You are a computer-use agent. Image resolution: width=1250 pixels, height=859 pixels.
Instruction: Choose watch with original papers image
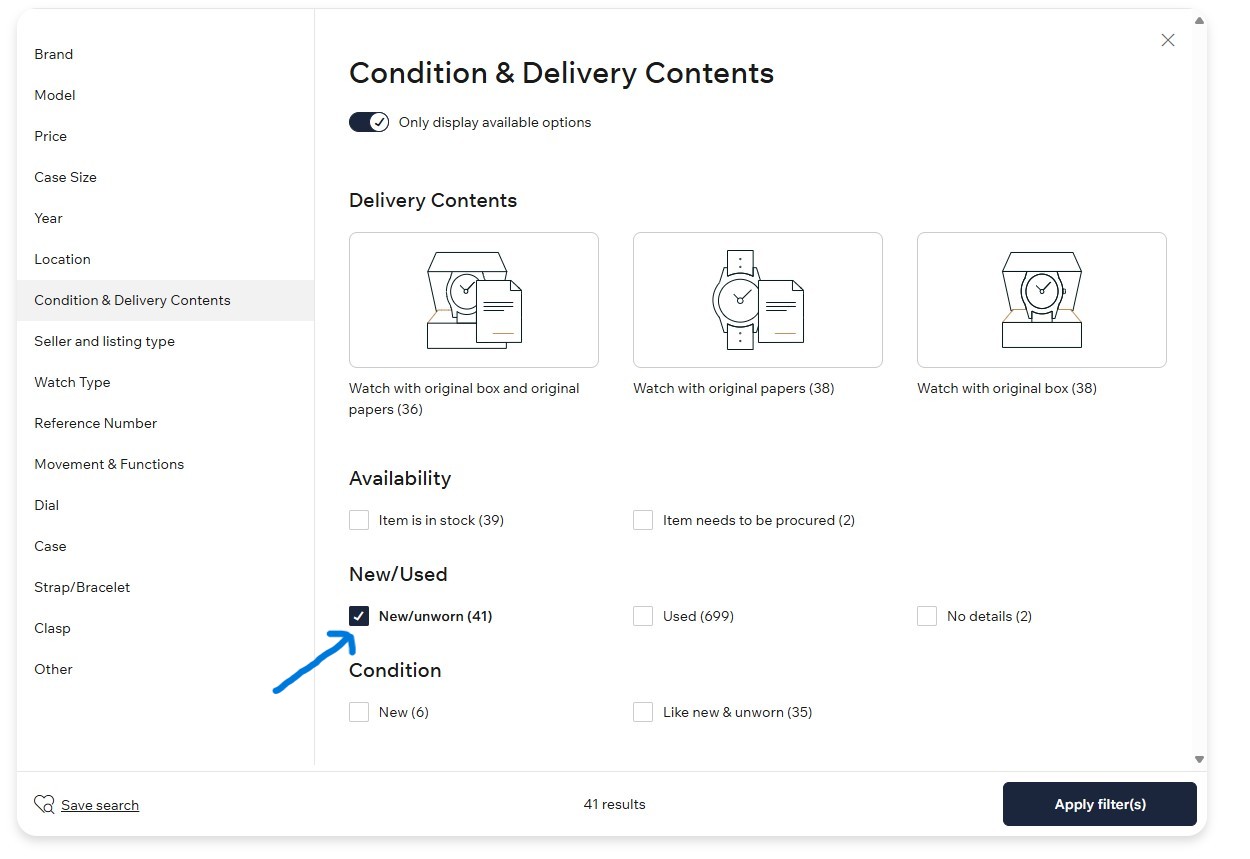click(x=757, y=300)
